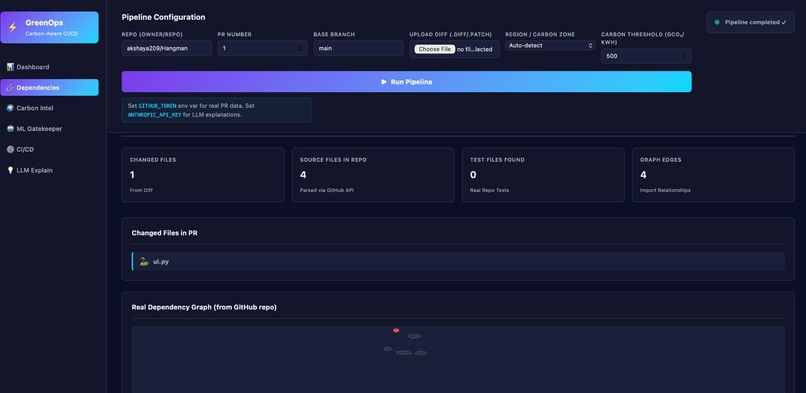Image resolution: width=806 pixels, height=393 pixels.
Task: Focus the Carbon Threshold value field
Action: pyautogui.click(x=646, y=56)
